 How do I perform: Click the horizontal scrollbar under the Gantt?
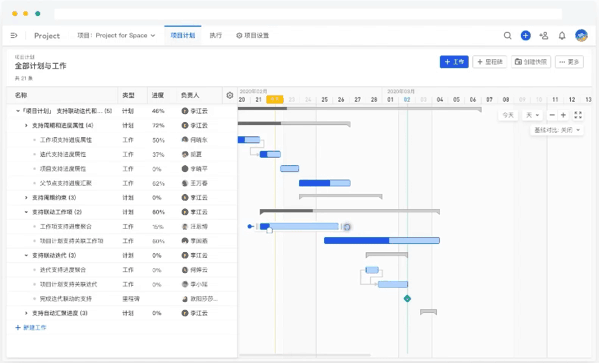(304, 355)
